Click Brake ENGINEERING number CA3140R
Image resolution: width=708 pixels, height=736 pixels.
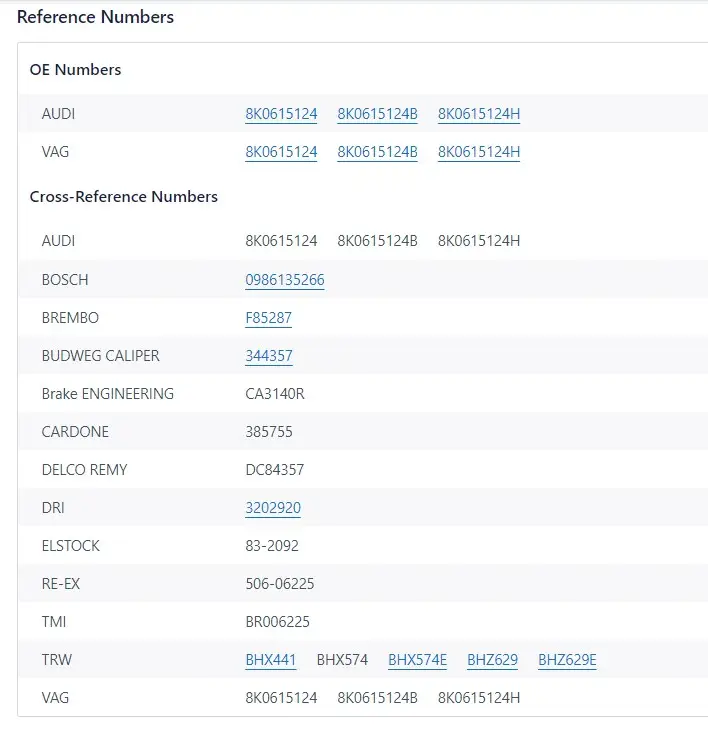point(275,394)
